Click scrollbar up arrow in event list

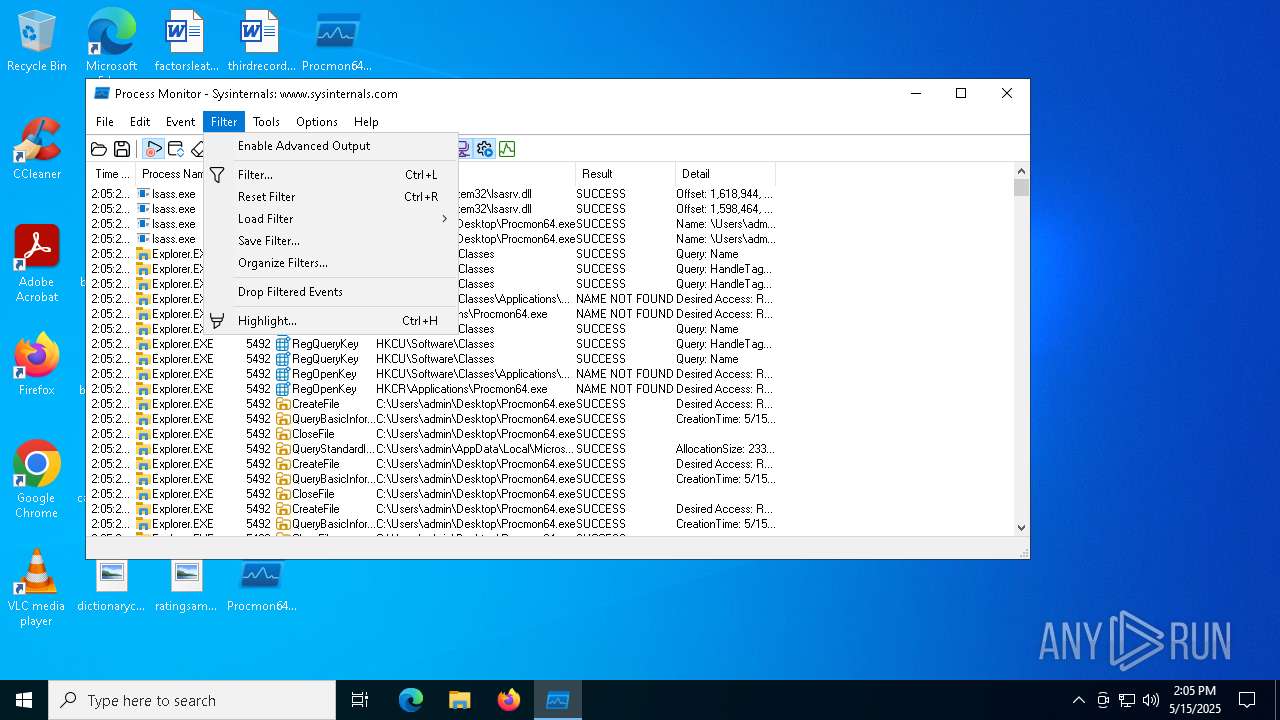tap(1021, 171)
